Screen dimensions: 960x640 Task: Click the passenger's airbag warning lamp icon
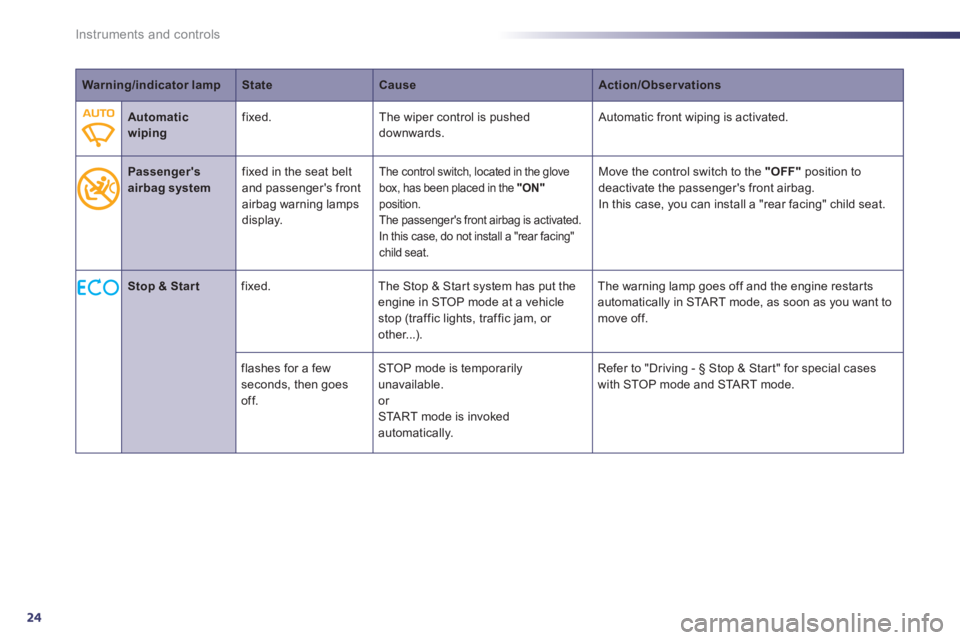(99, 189)
